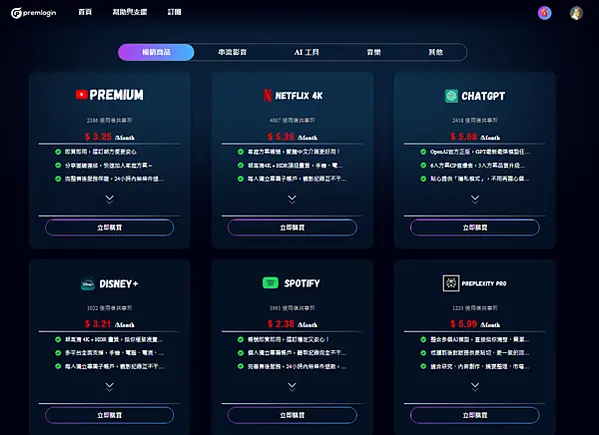
Task: Click the Perplexity Pro logo icon
Action: (x=451, y=283)
